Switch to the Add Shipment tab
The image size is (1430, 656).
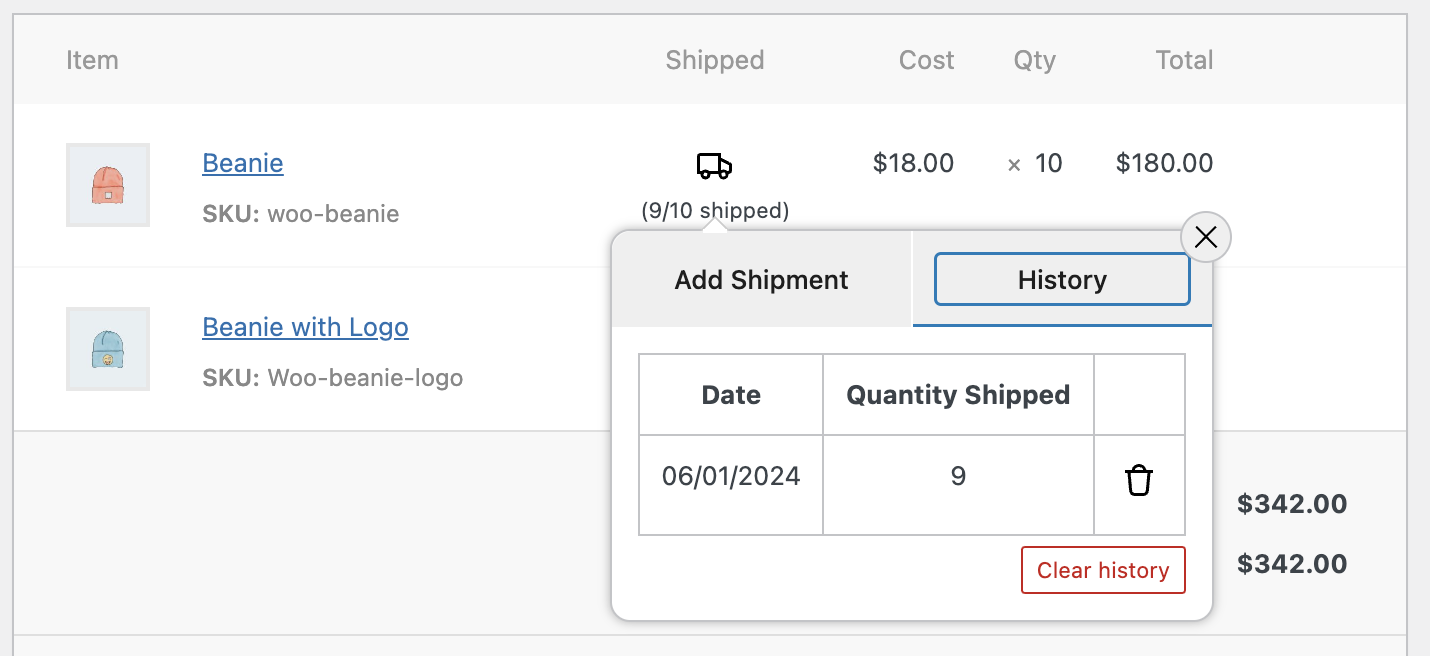[x=761, y=280]
